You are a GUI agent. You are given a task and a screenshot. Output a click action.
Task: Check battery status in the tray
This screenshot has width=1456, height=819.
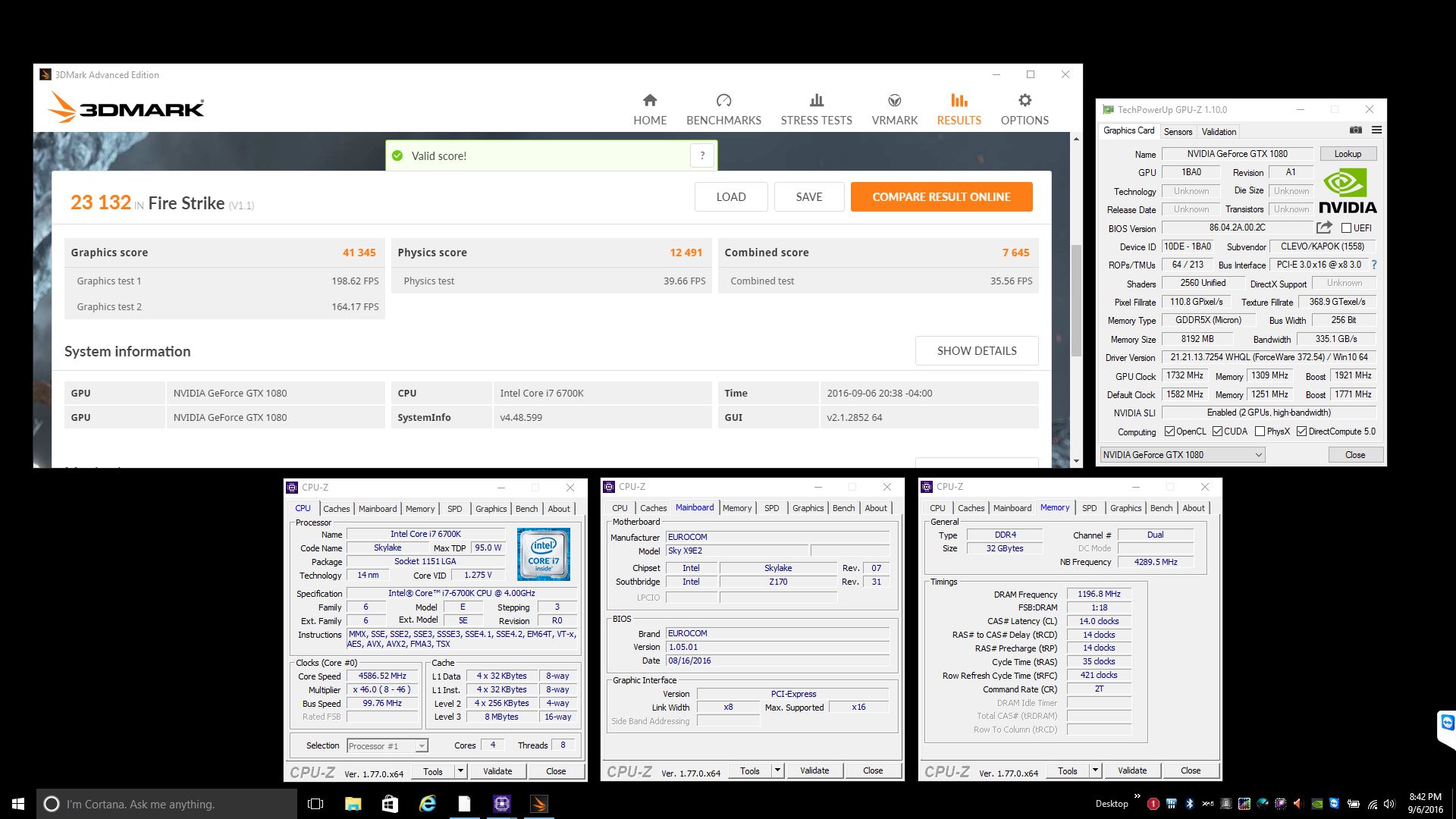tap(1353, 804)
